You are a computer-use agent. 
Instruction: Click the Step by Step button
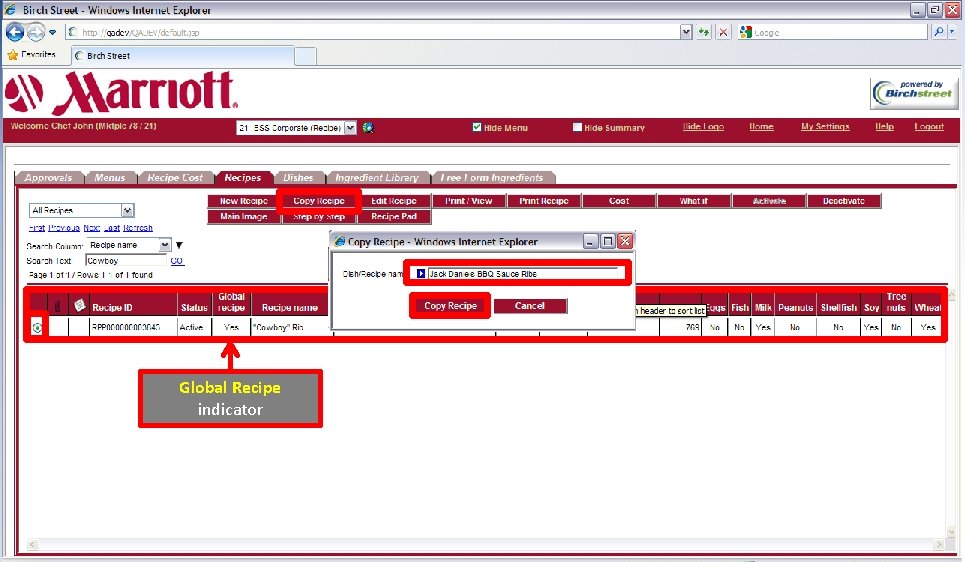point(319,217)
